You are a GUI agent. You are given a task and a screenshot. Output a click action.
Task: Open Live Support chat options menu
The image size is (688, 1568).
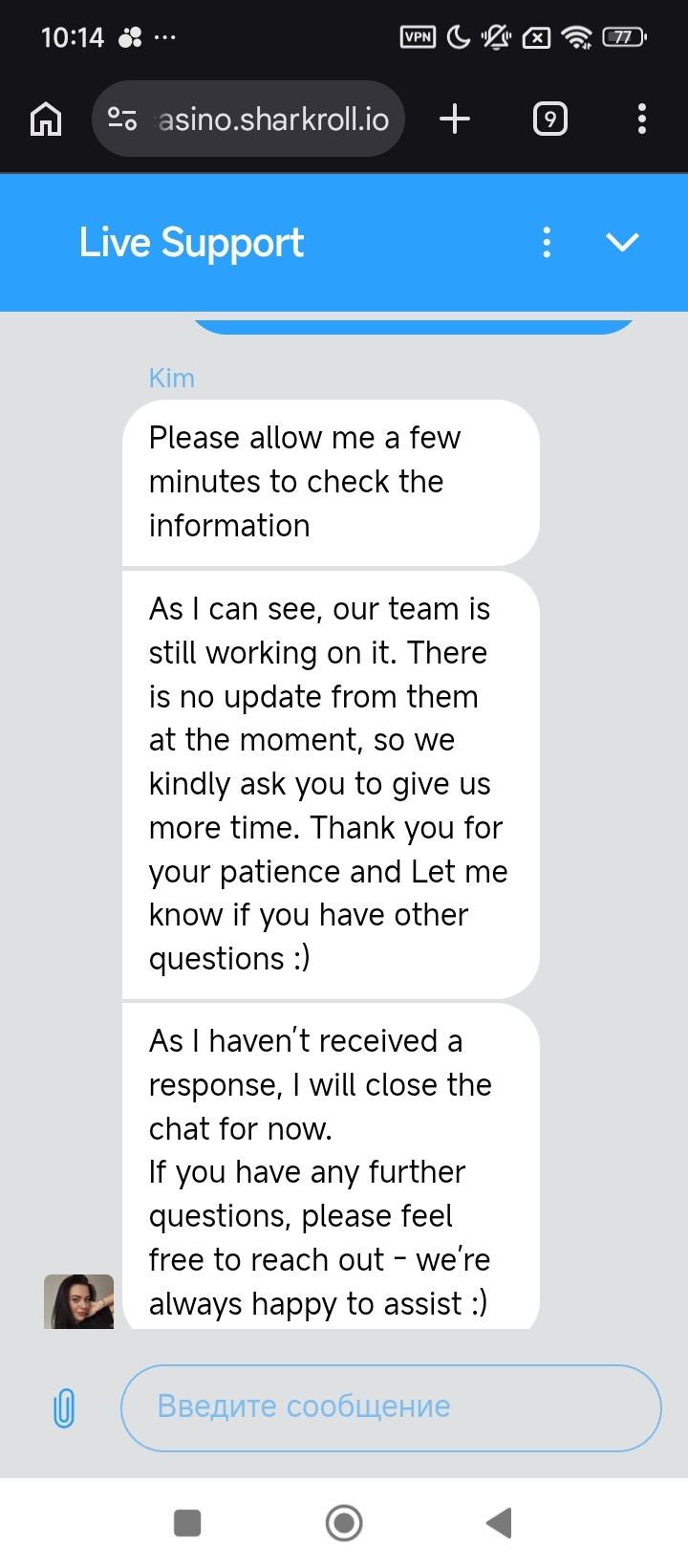click(x=547, y=243)
